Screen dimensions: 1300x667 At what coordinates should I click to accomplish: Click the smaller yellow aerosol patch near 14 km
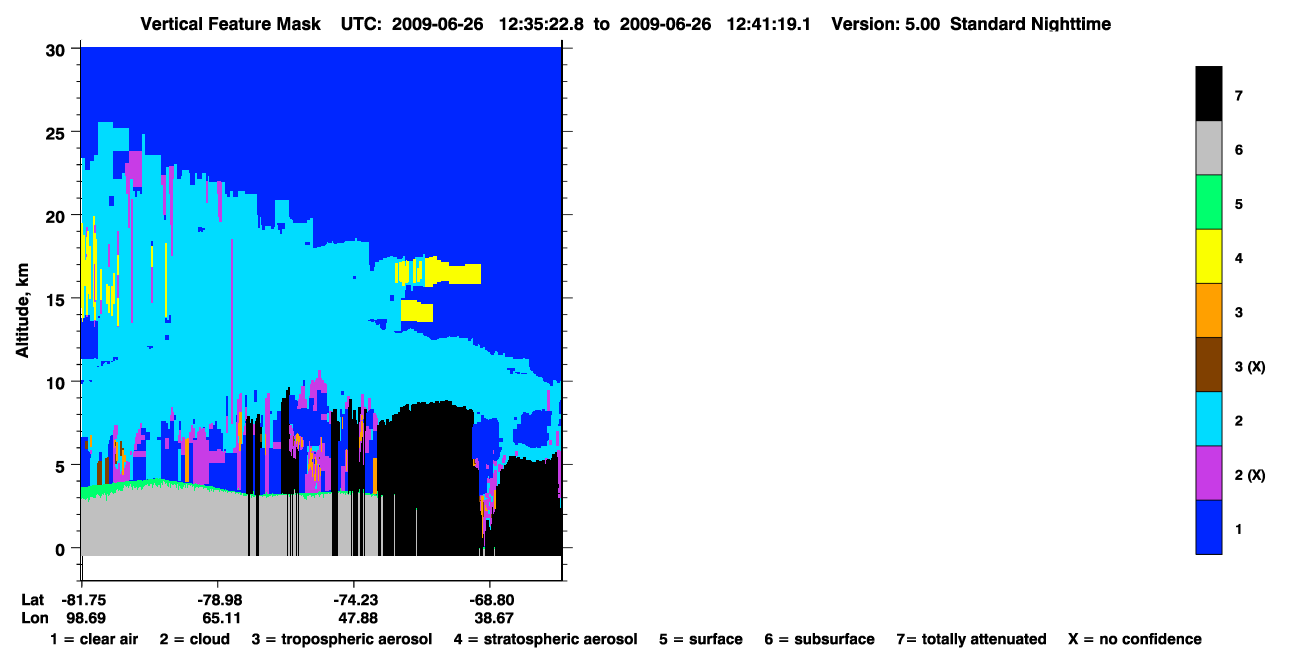pyautogui.click(x=417, y=311)
